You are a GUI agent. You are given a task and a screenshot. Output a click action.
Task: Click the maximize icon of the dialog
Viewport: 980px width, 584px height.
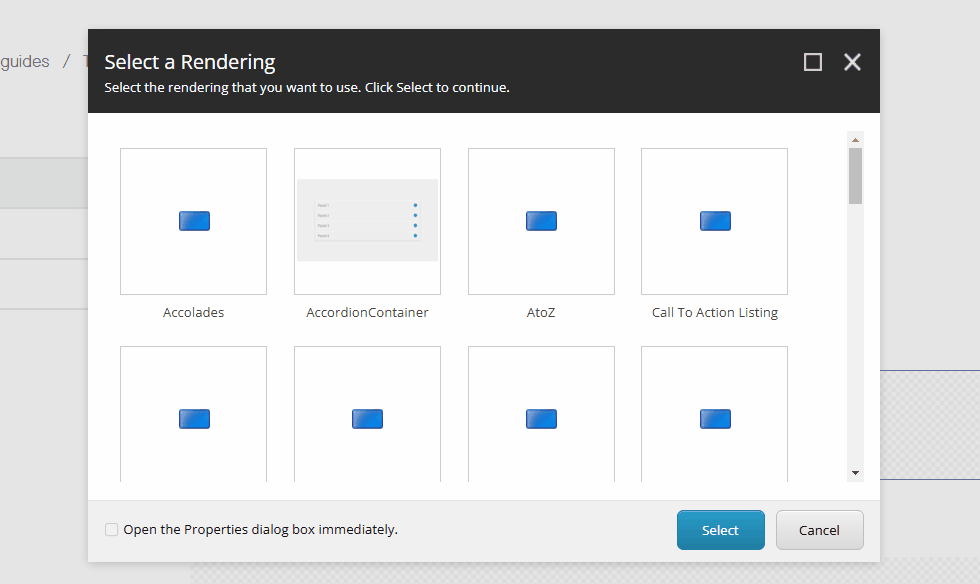(812, 61)
